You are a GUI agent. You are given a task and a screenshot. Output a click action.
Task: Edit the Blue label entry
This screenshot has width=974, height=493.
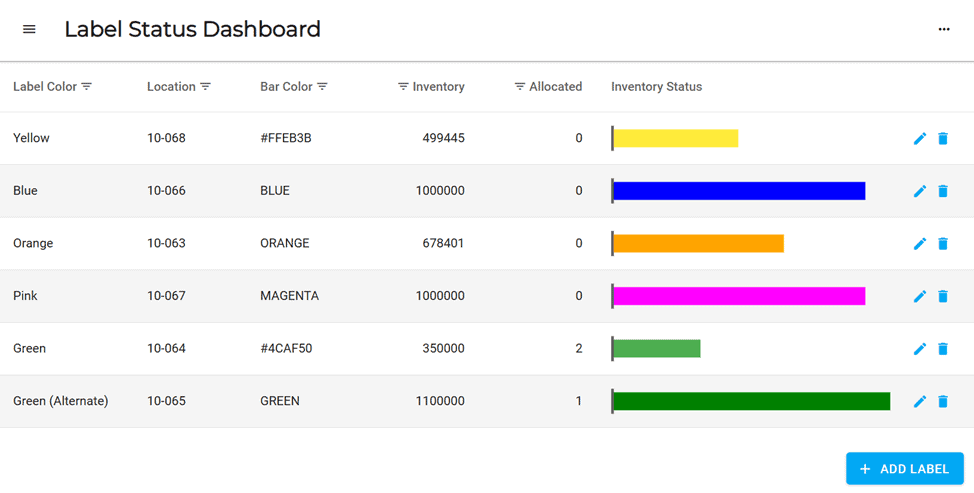[x=920, y=191]
